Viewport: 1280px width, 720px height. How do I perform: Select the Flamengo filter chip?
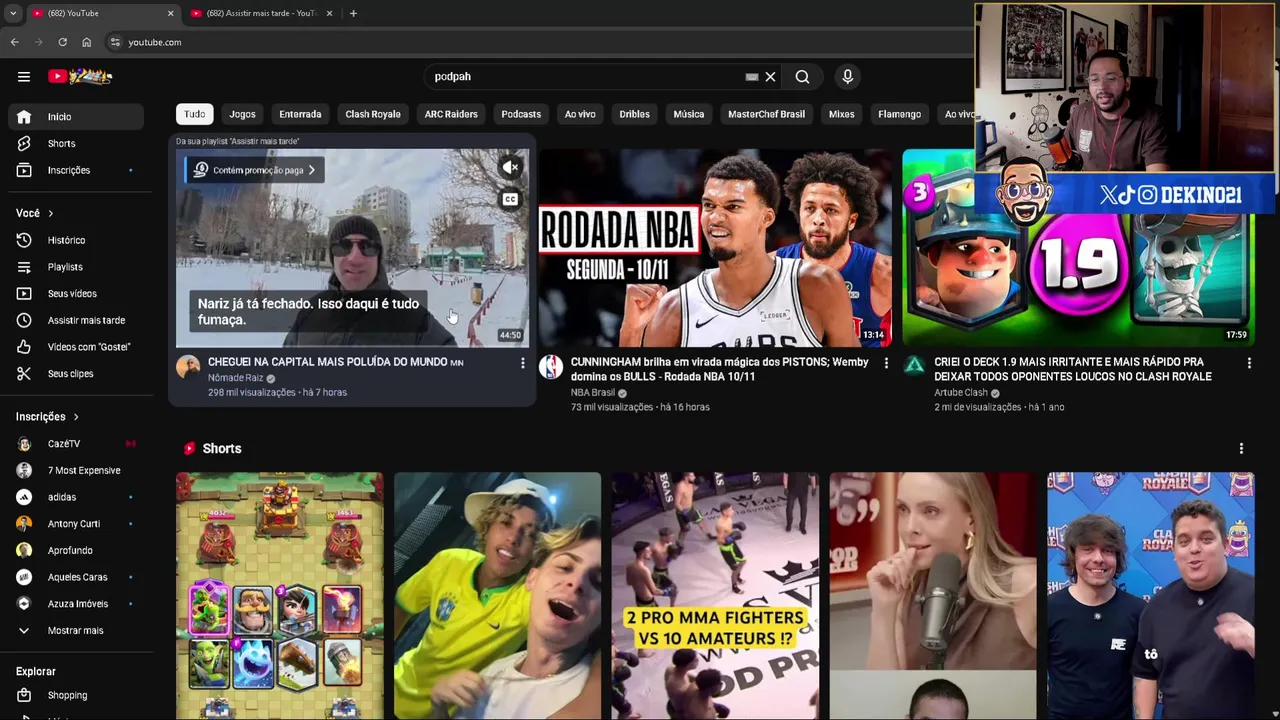point(899,114)
